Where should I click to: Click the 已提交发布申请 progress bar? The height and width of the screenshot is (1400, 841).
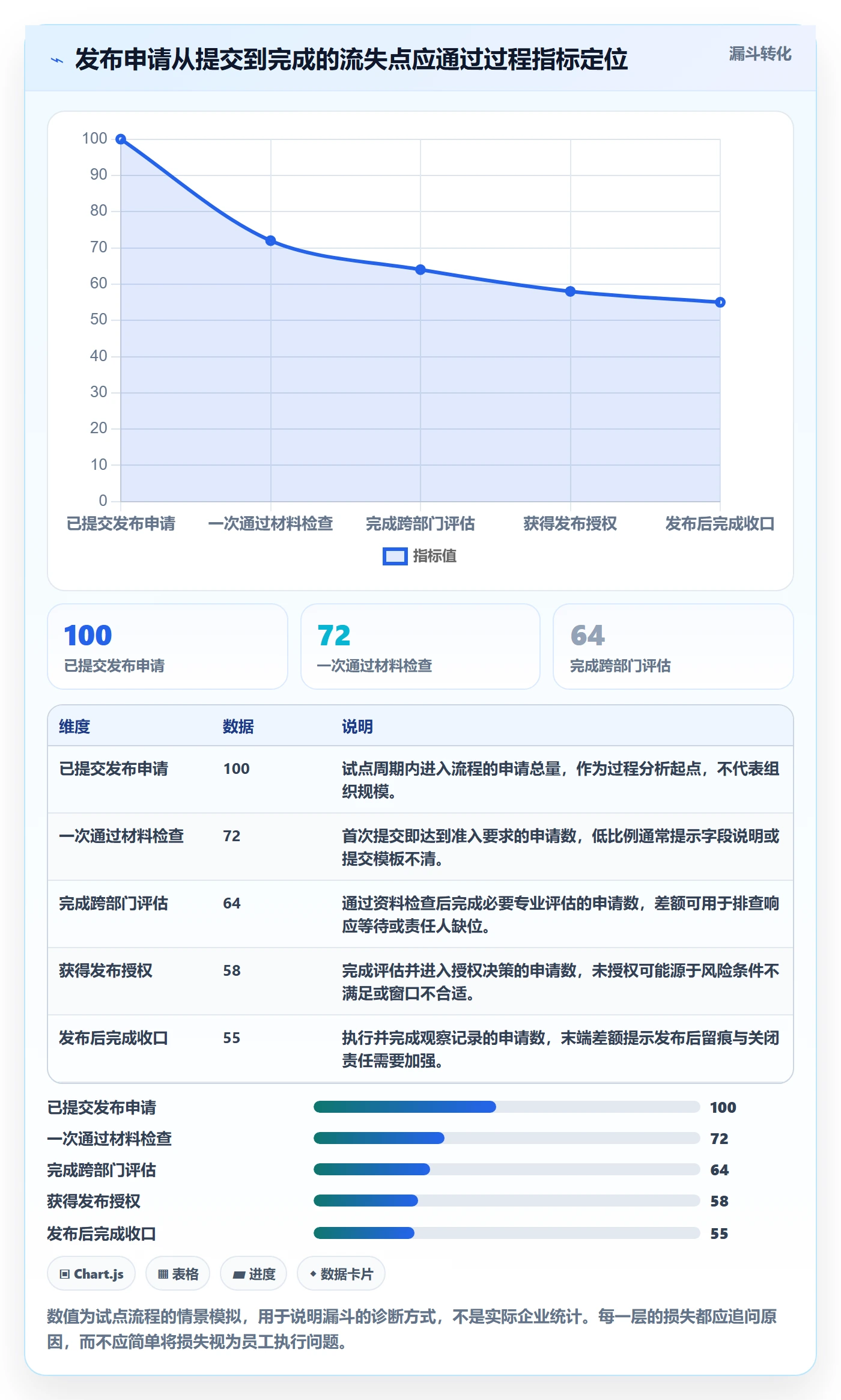pos(507,1107)
